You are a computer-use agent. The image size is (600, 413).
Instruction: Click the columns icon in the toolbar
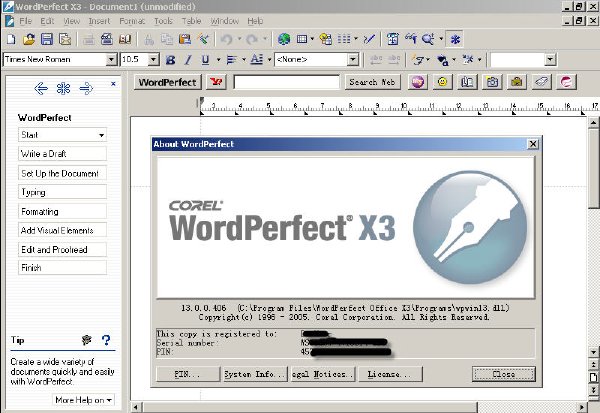344,39
